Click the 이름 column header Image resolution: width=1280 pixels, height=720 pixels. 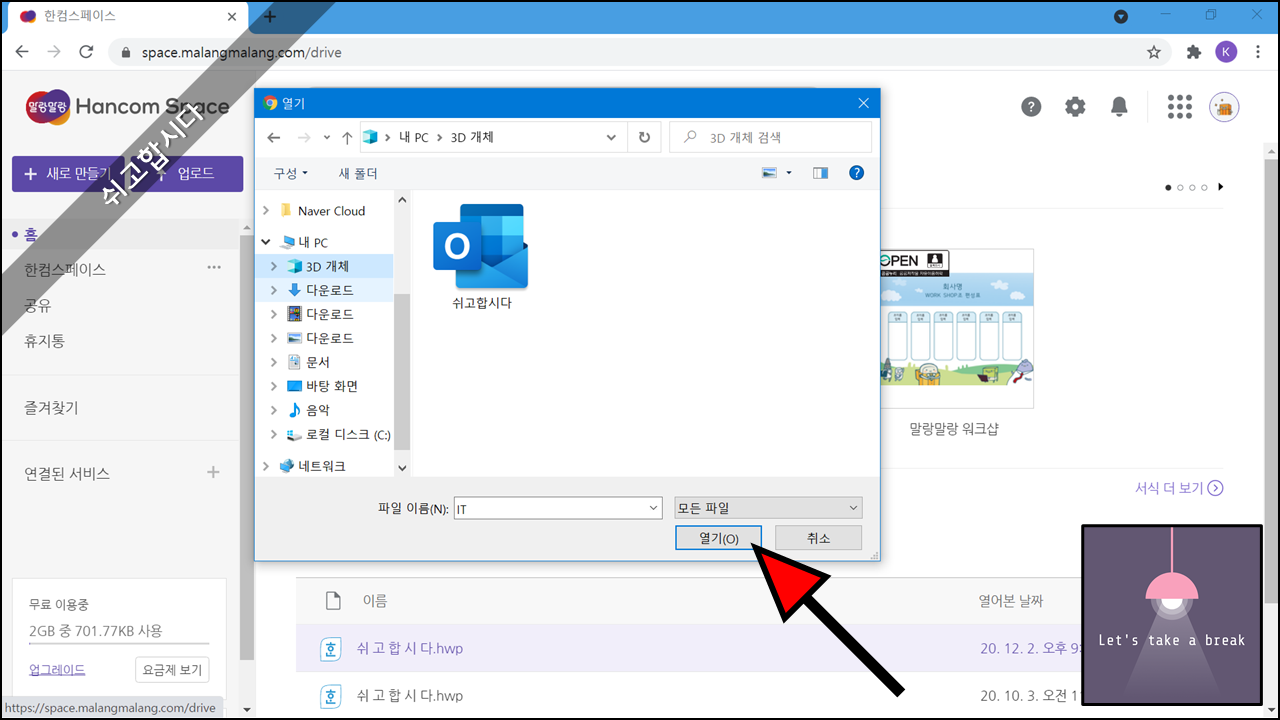point(375,600)
